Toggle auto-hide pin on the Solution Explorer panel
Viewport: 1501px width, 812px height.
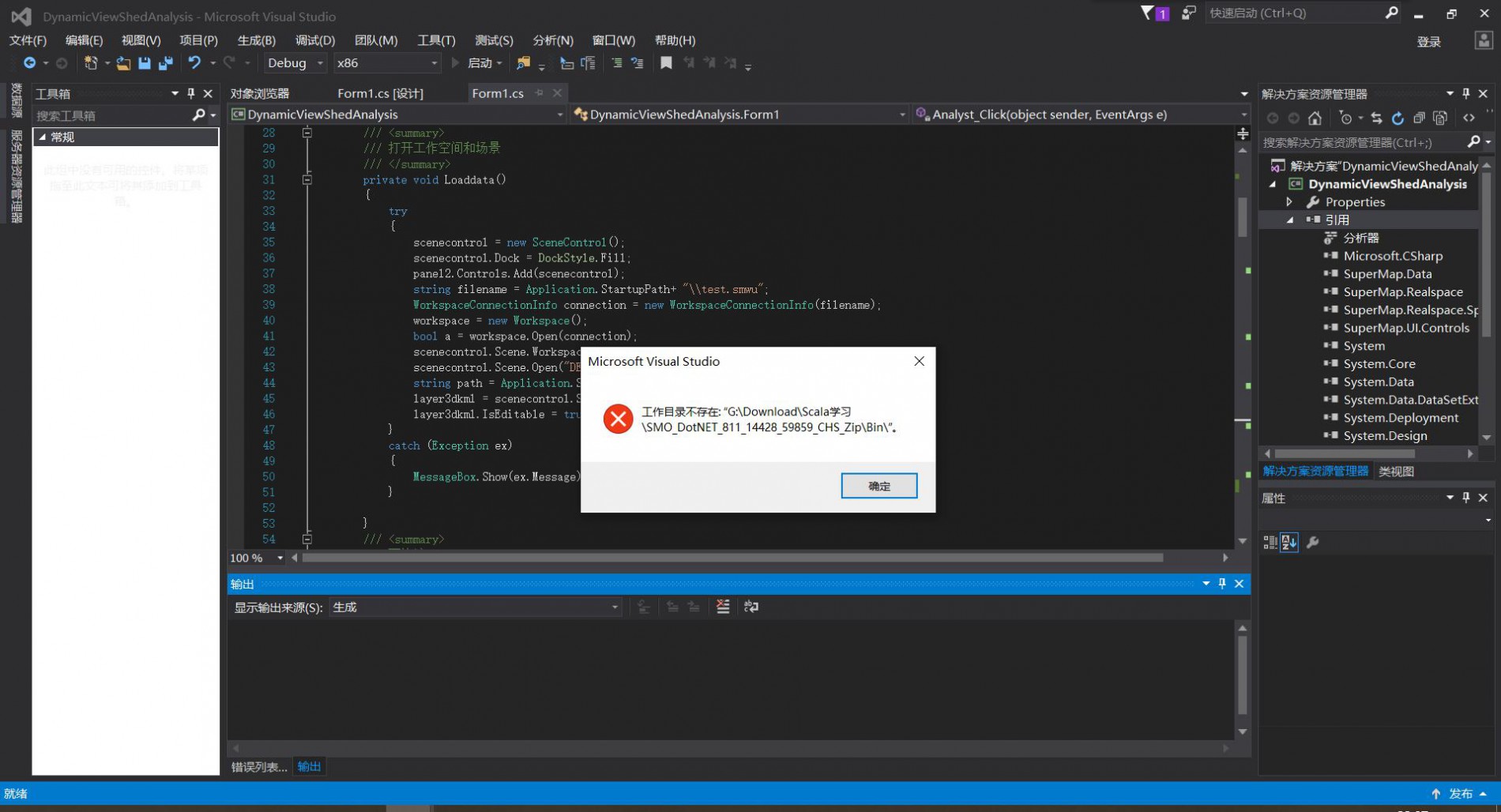pyautogui.click(x=1465, y=94)
